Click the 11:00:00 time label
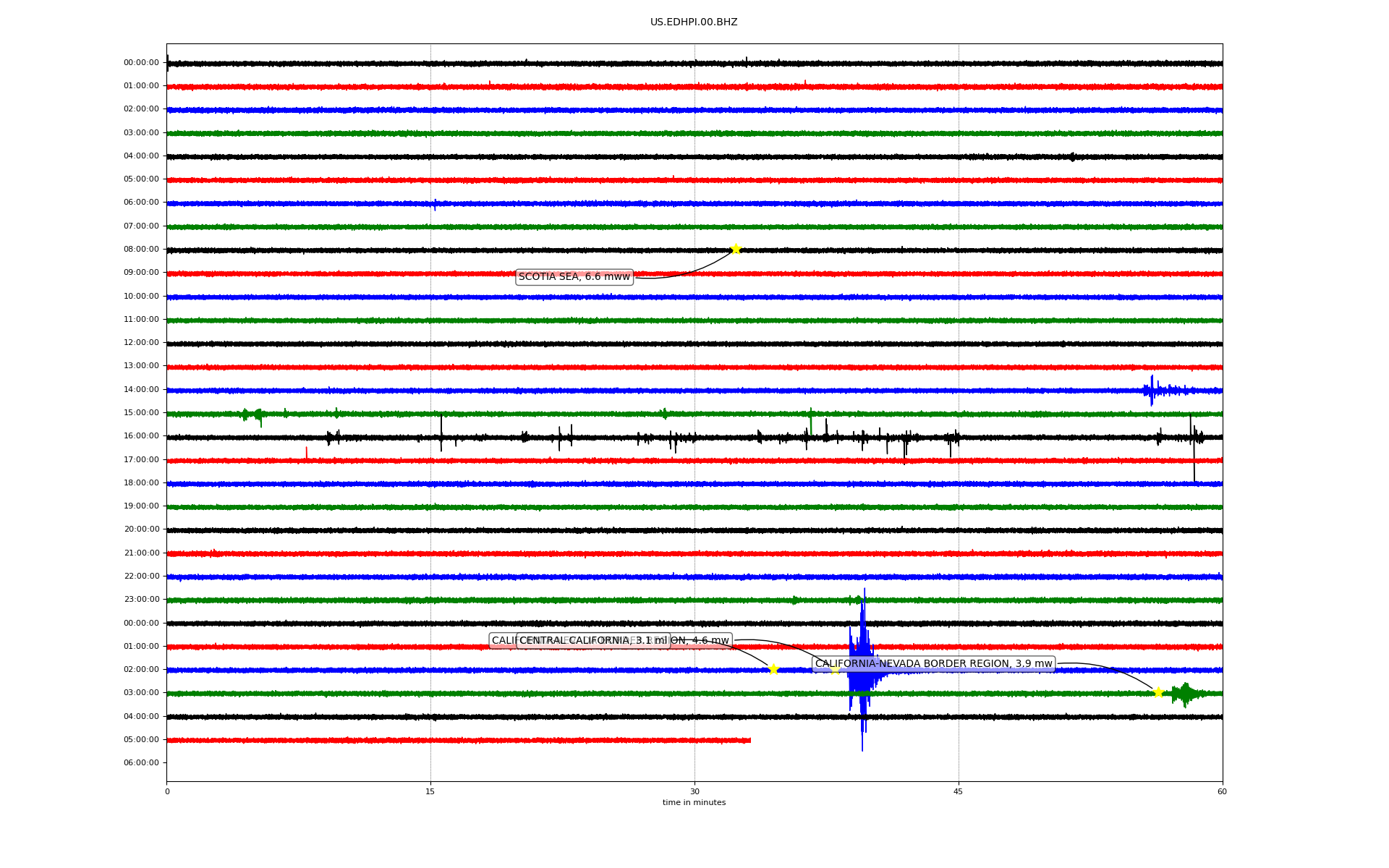 tap(141, 320)
